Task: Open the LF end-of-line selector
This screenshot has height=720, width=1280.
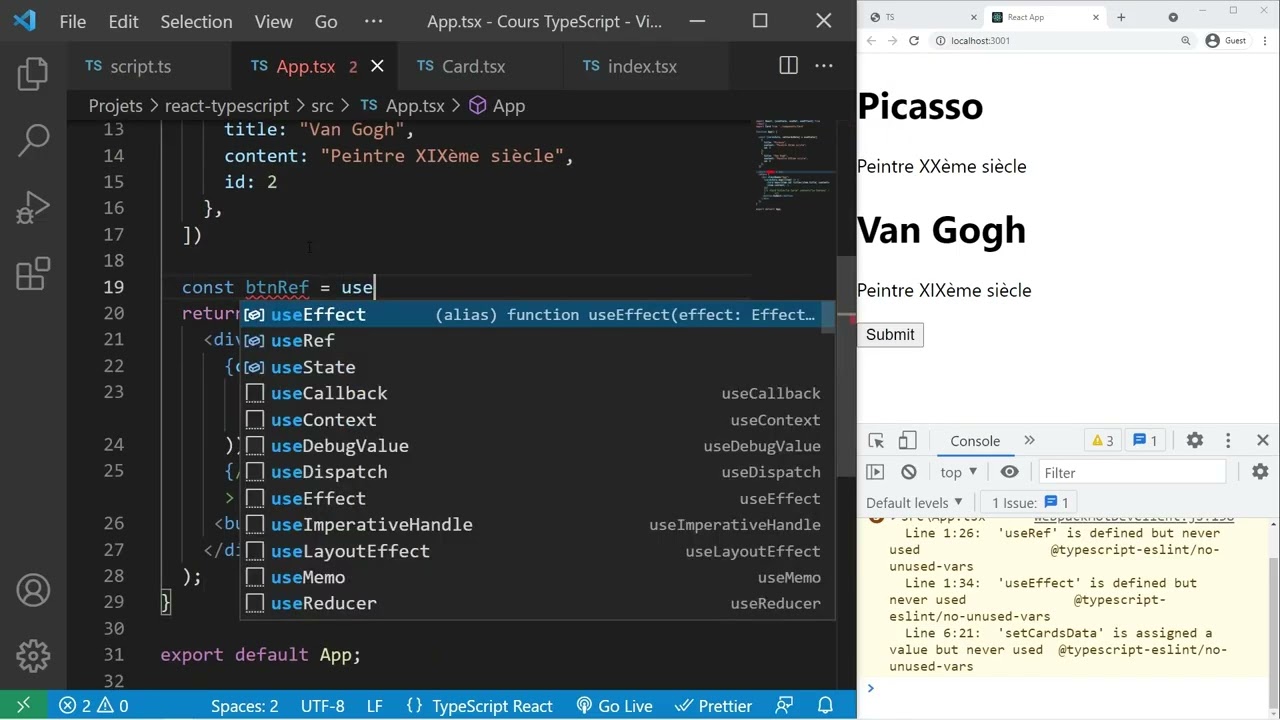Action: click(375, 705)
